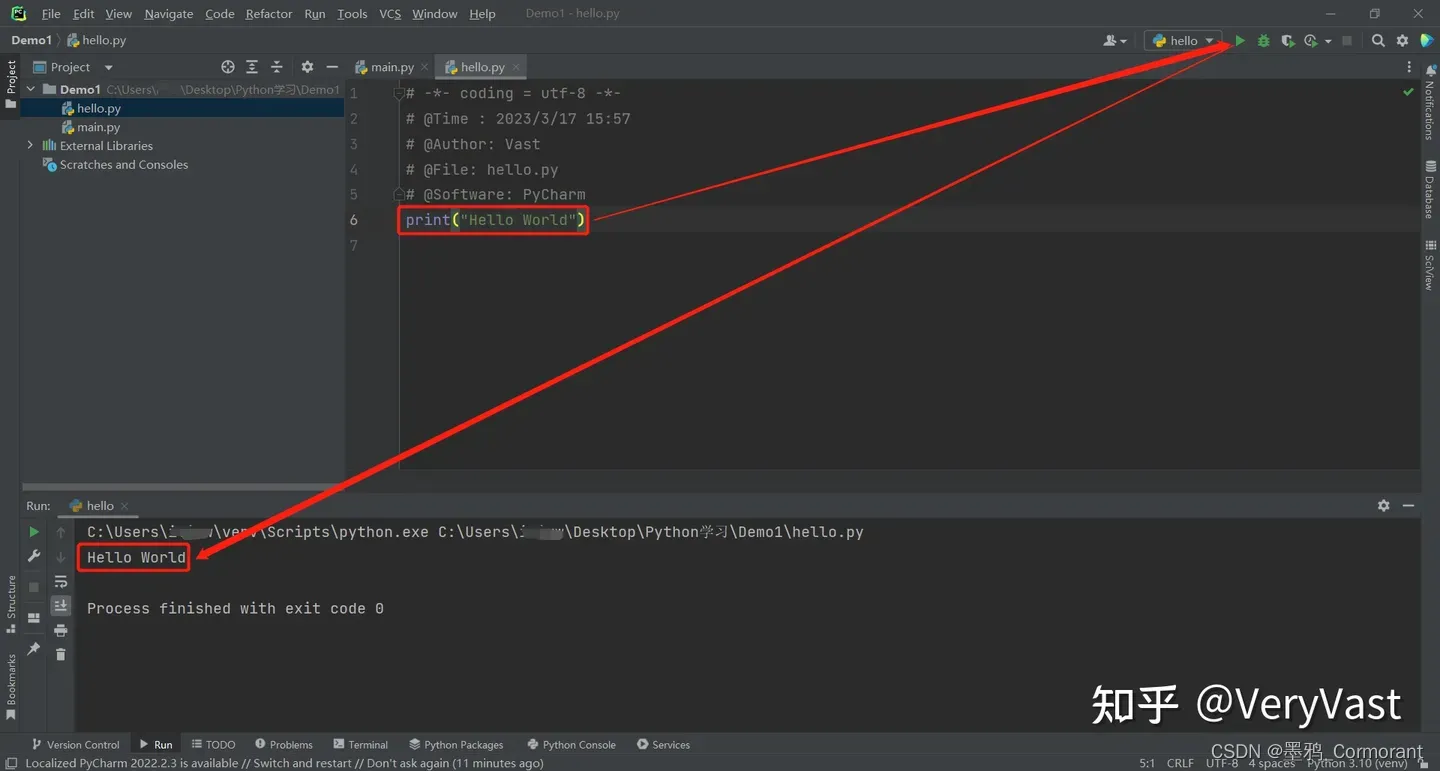Open Run panel settings gear

coord(1384,506)
